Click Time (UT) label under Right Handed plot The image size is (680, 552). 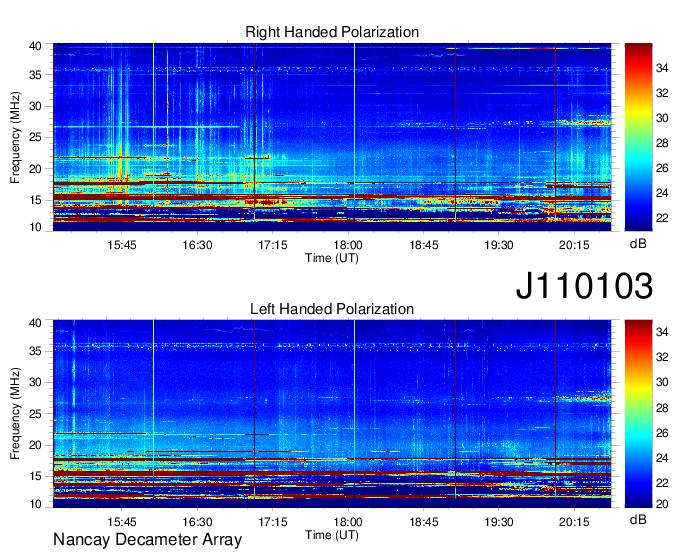(x=332, y=258)
